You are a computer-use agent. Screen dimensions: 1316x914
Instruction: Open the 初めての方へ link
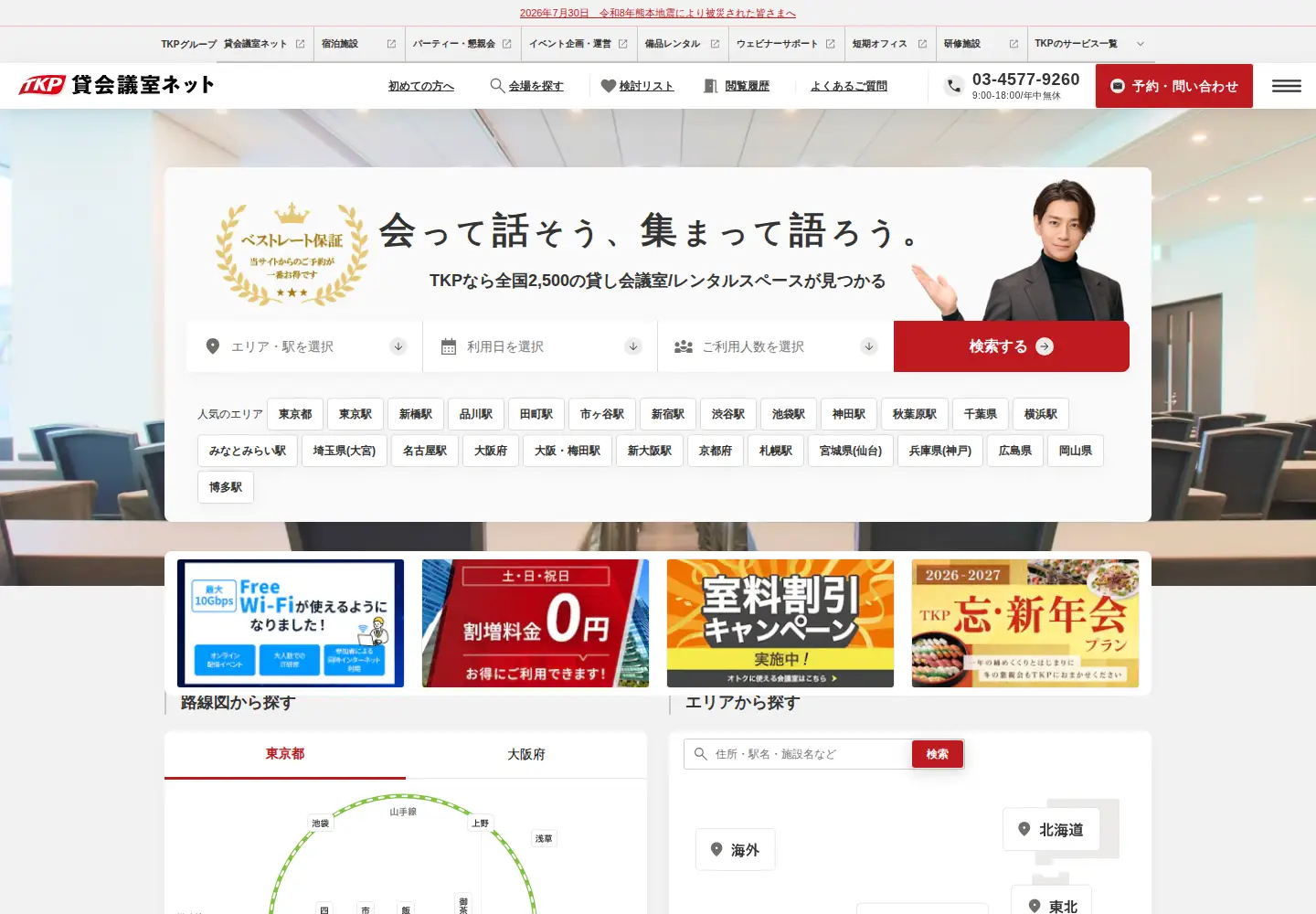tap(421, 86)
